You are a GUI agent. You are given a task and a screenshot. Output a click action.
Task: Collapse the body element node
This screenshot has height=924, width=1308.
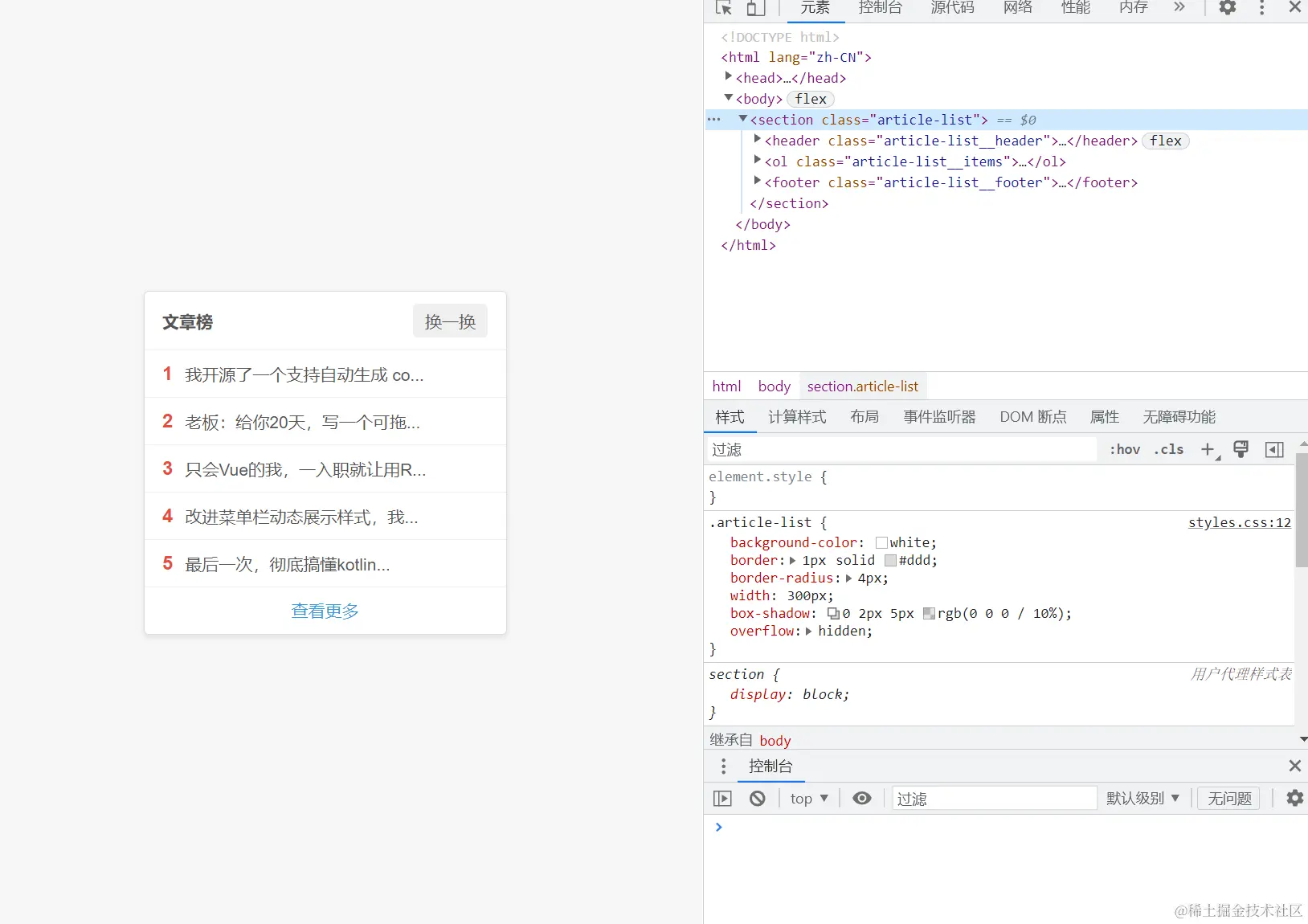pyautogui.click(x=729, y=97)
